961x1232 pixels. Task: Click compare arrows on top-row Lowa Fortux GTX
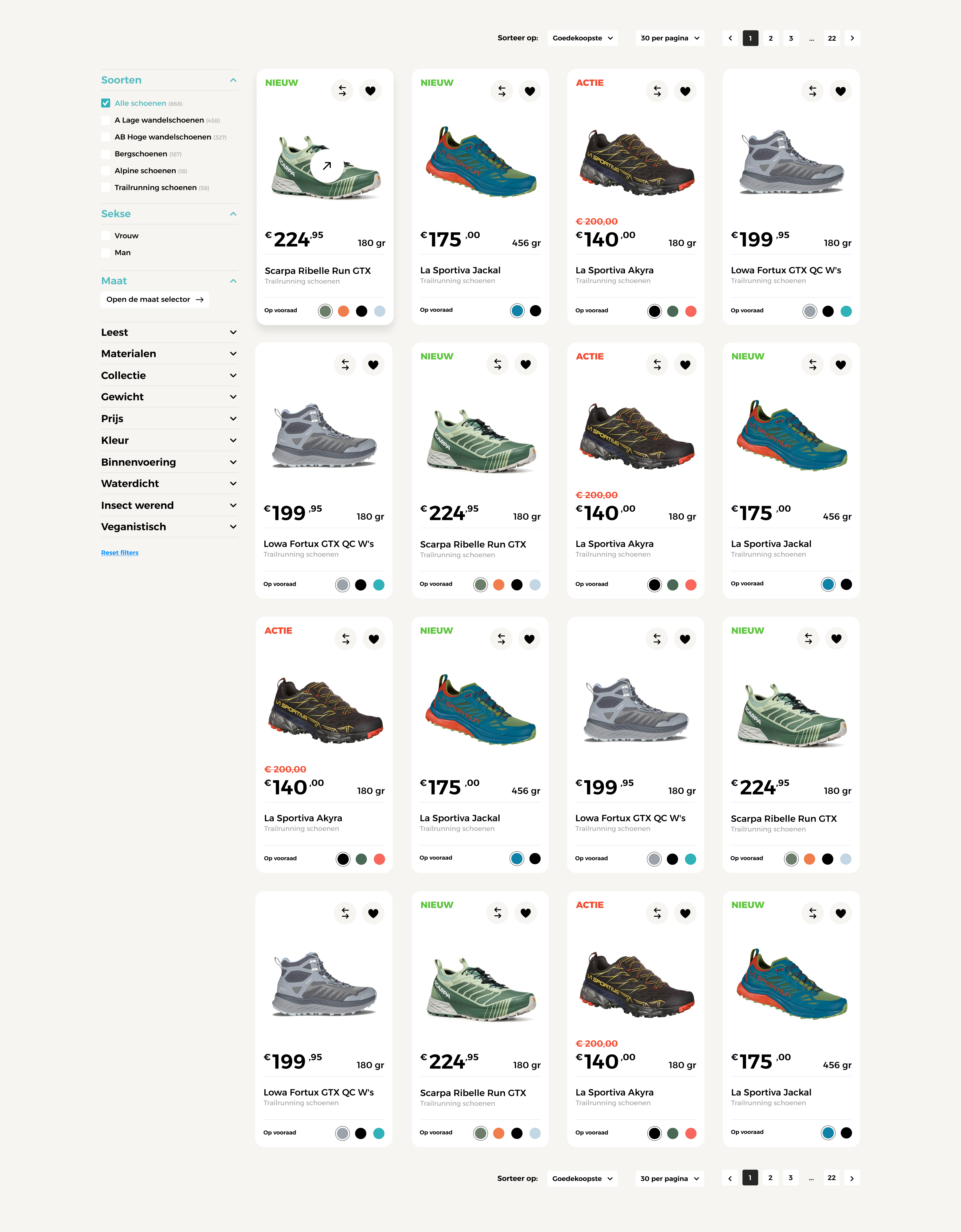pos(813,91)
